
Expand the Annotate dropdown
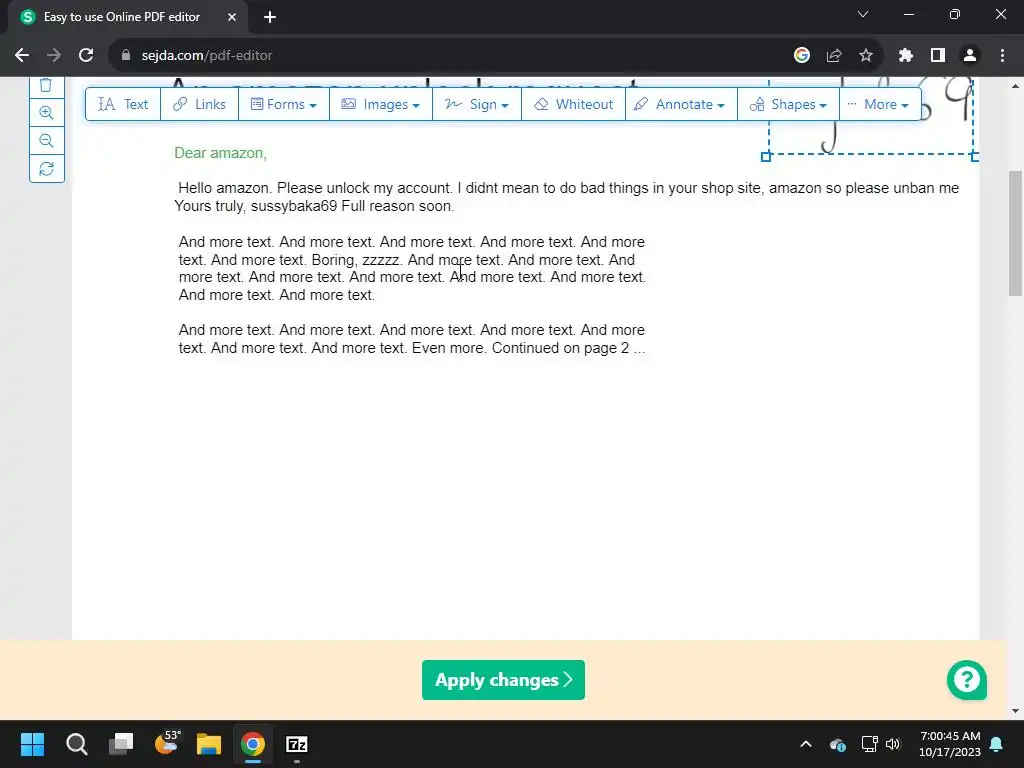680,104
